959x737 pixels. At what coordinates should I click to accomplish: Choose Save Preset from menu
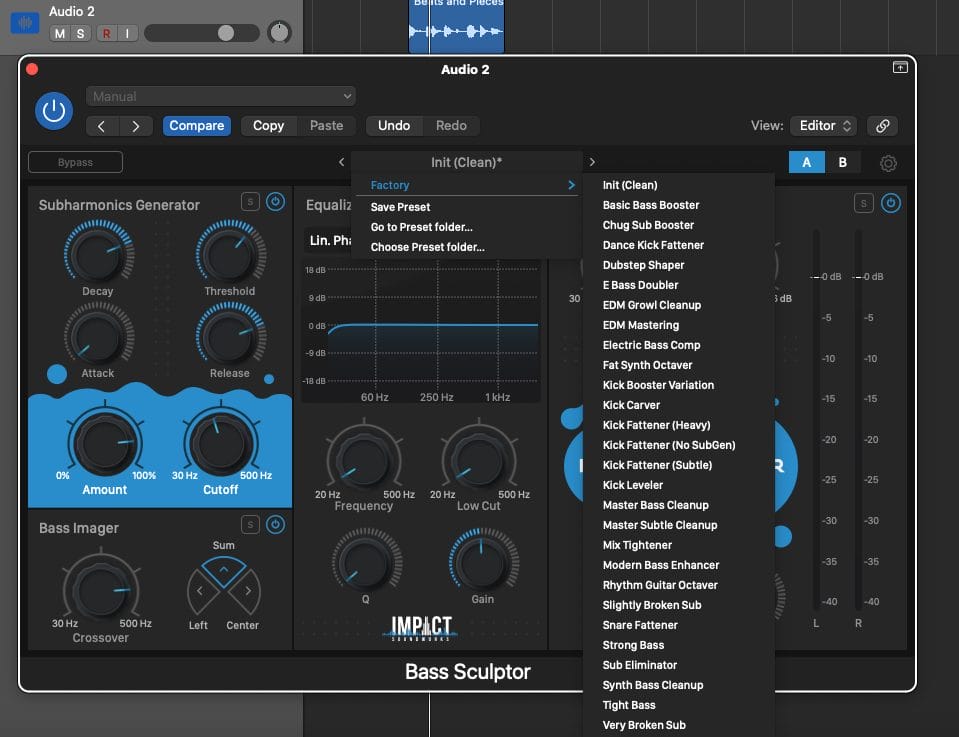(x=400, y=207)
